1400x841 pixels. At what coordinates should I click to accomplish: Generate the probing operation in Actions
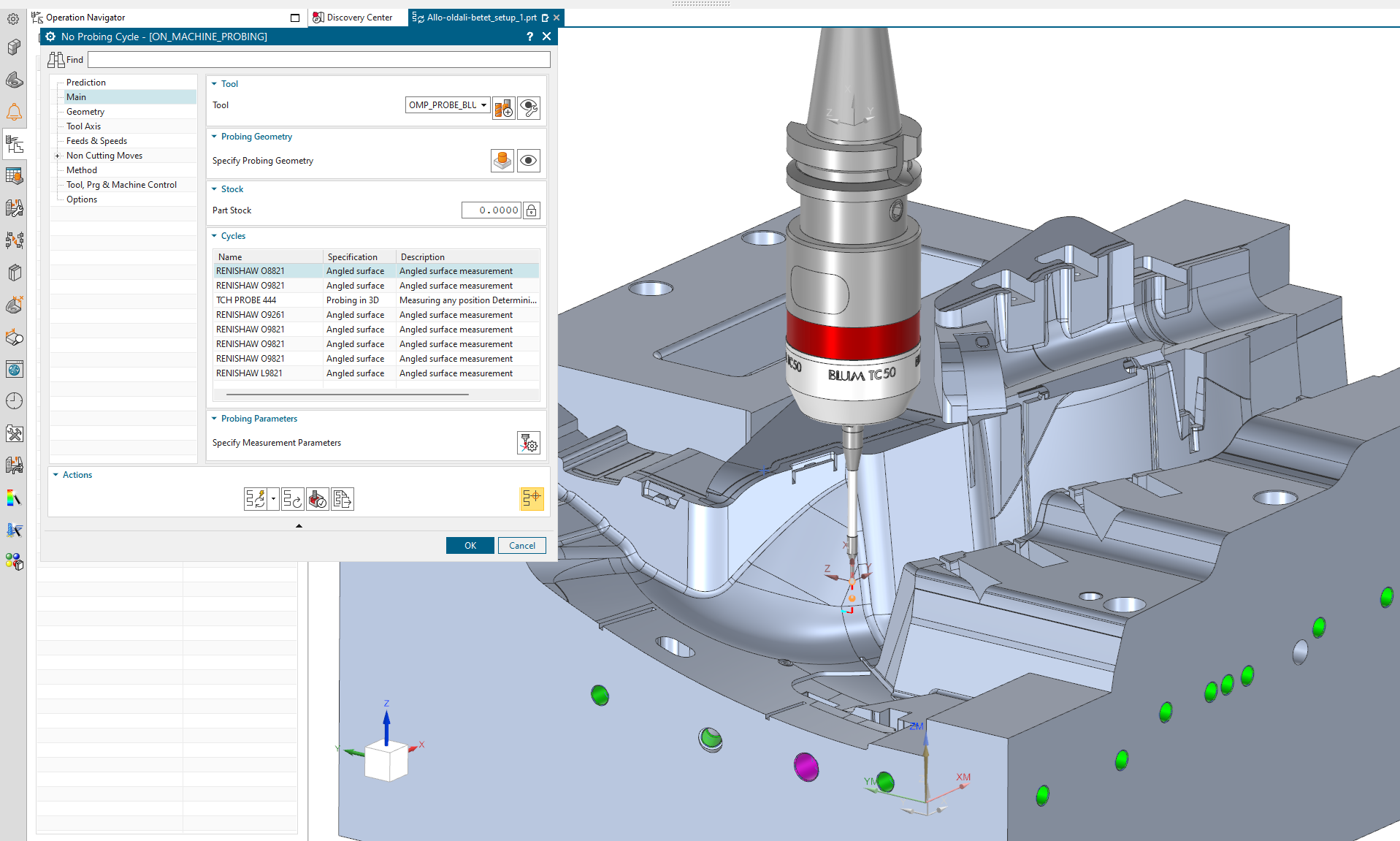pyautogui.click(x=255, y=499)
